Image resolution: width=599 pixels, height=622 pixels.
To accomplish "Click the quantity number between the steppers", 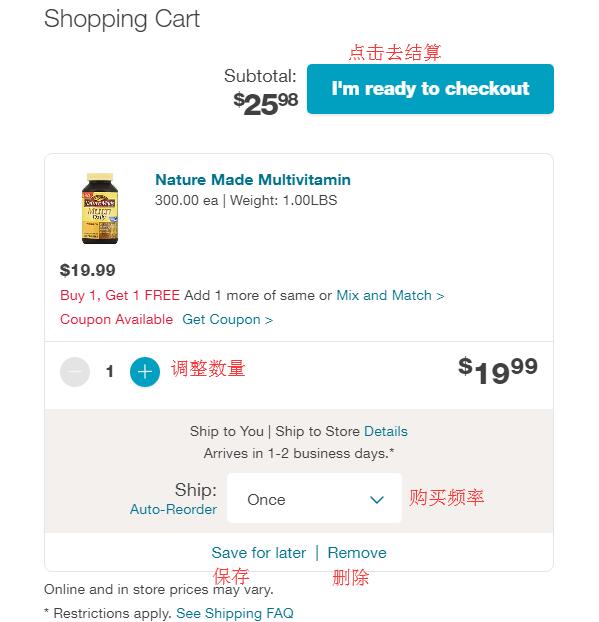I will tap(110, 372).
